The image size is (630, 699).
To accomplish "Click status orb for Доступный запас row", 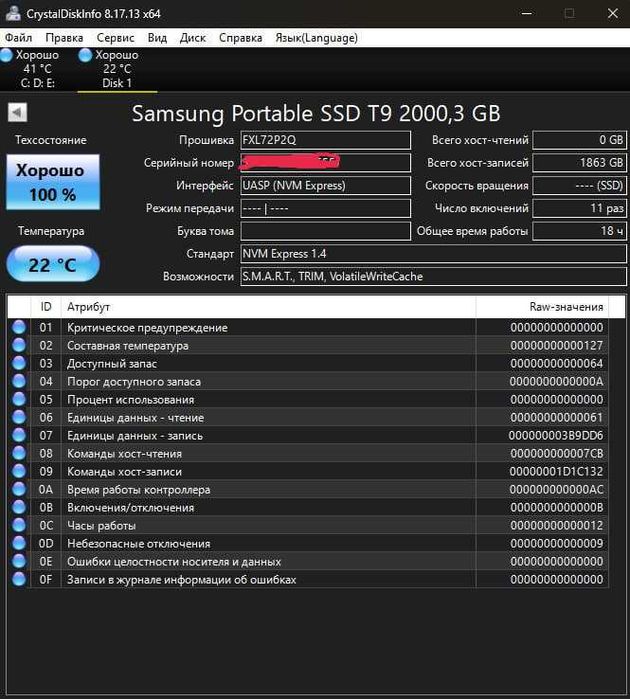I will point(19,363).
